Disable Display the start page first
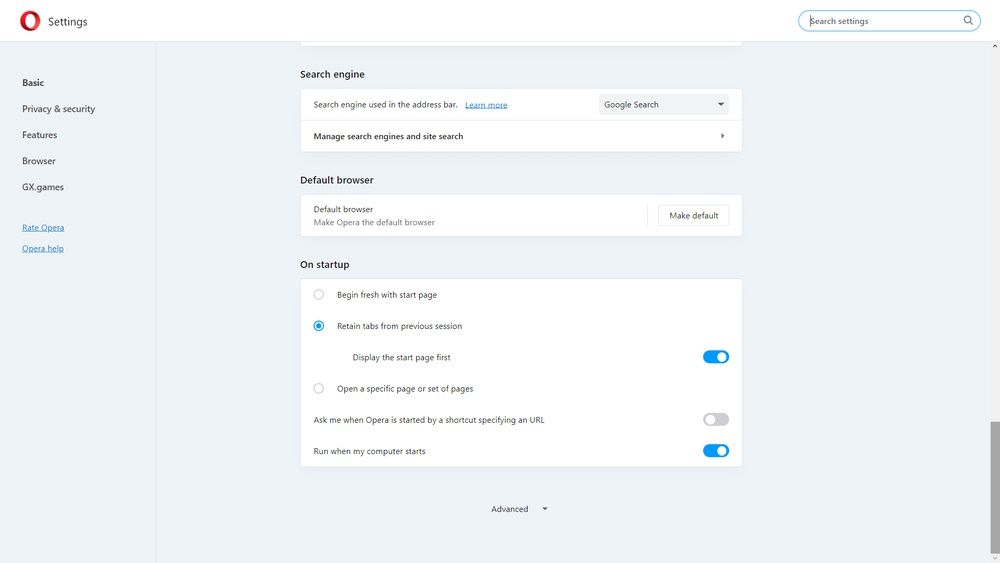Image resolution: width=1000 pixels, height=563 pixels. coord(715,357)
